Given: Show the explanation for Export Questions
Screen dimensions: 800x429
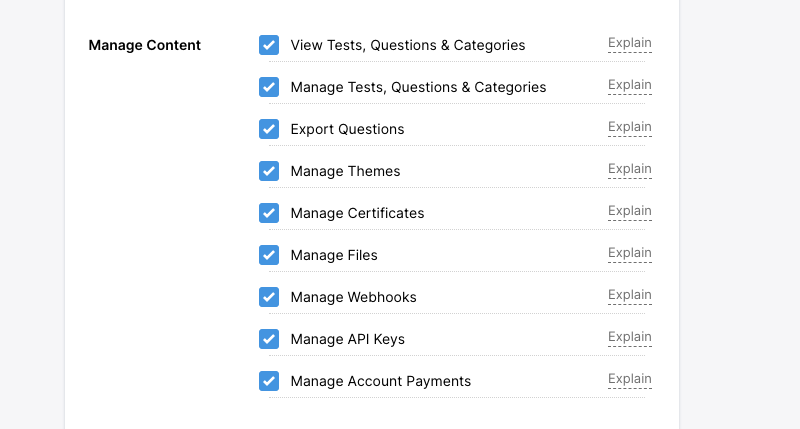Looking at the screenshot, I should tap(629, 127).
